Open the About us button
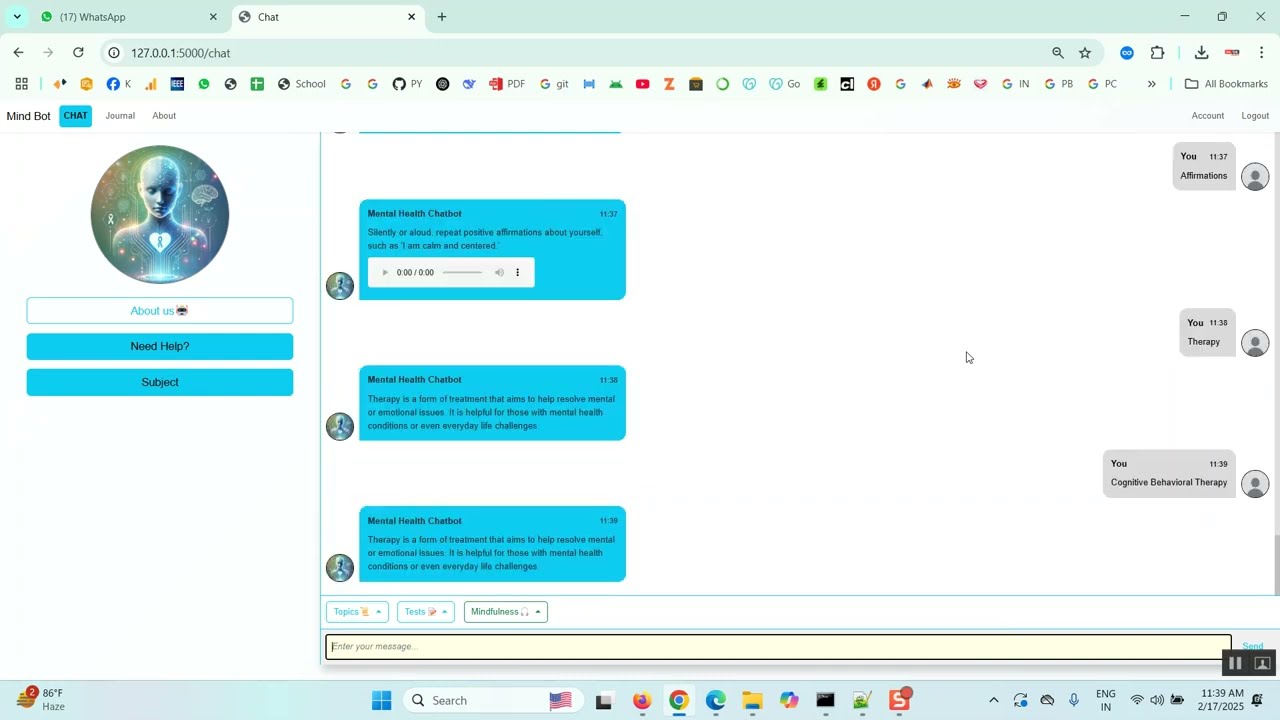 pos(160,311)
